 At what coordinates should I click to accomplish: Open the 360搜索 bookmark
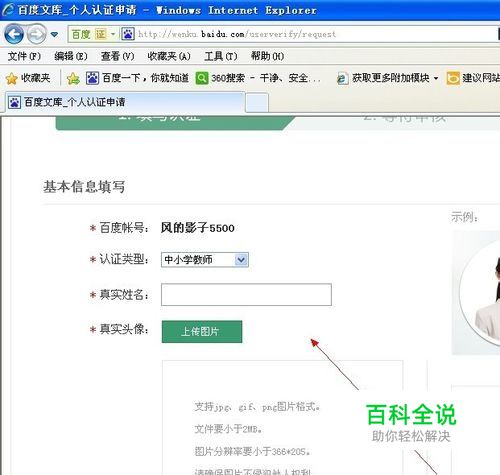coord(258,78)
